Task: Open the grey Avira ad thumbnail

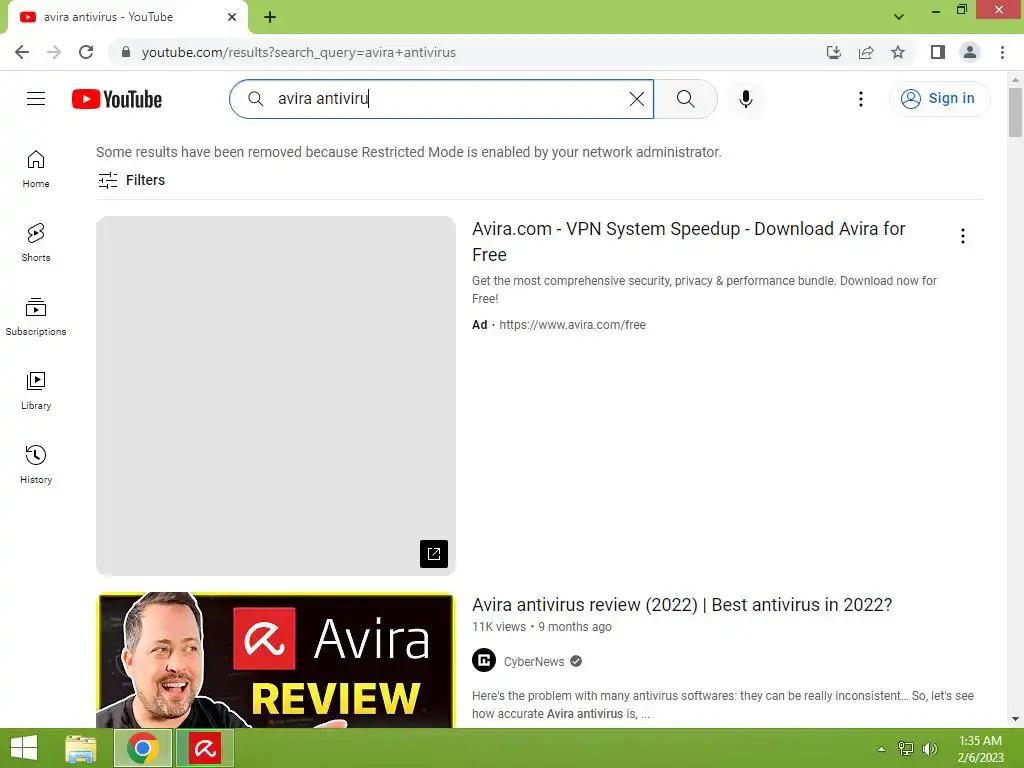Action: coord(276,396)
